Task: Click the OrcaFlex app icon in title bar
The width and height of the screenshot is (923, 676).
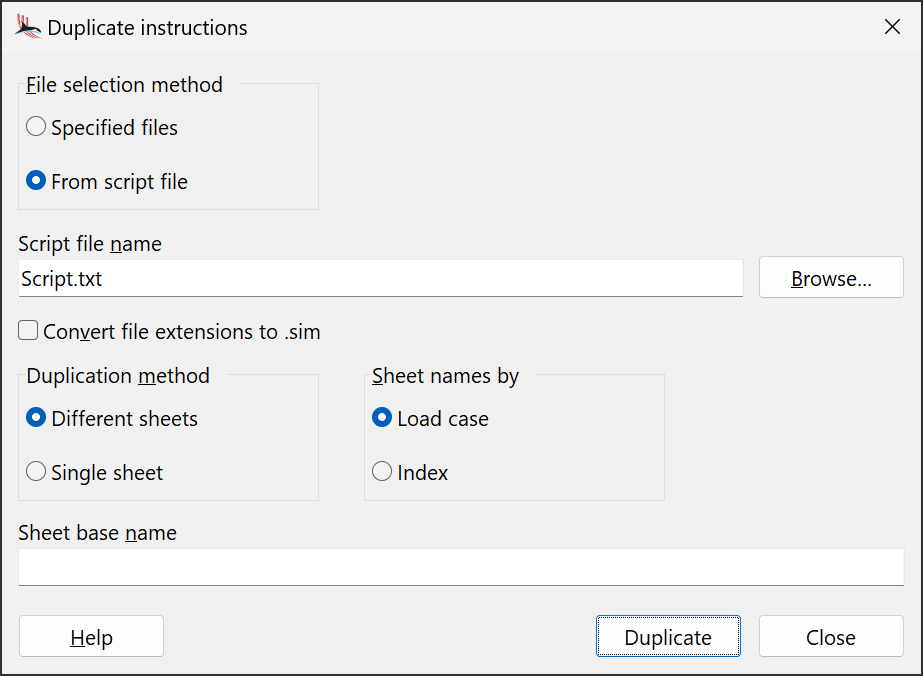Action: tap(28, 27)
